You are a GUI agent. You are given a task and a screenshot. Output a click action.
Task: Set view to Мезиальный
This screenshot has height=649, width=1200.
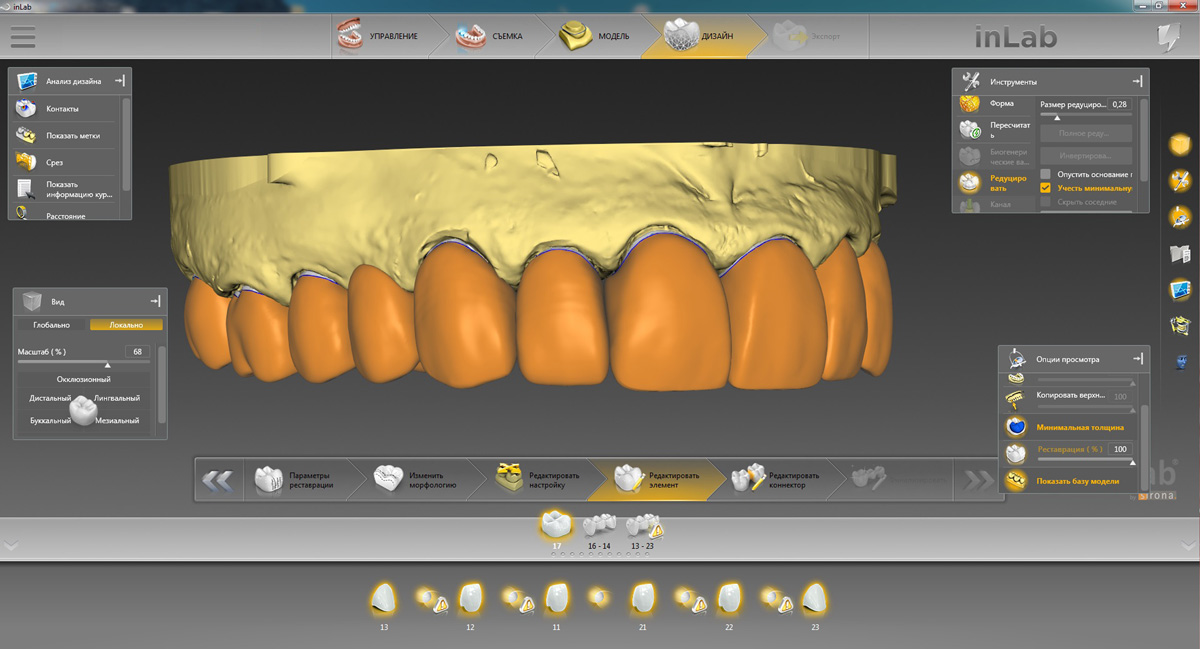(x=118, y=421)
